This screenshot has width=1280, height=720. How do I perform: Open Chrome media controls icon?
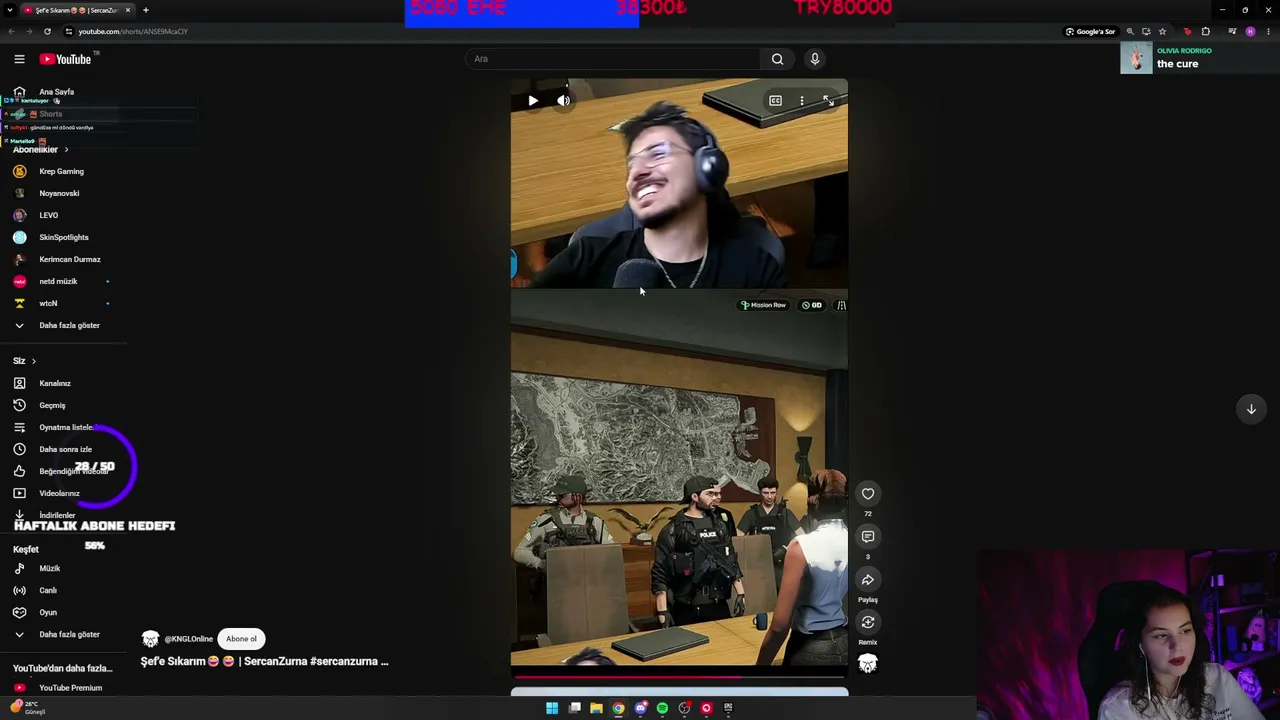coord(1232,31)
